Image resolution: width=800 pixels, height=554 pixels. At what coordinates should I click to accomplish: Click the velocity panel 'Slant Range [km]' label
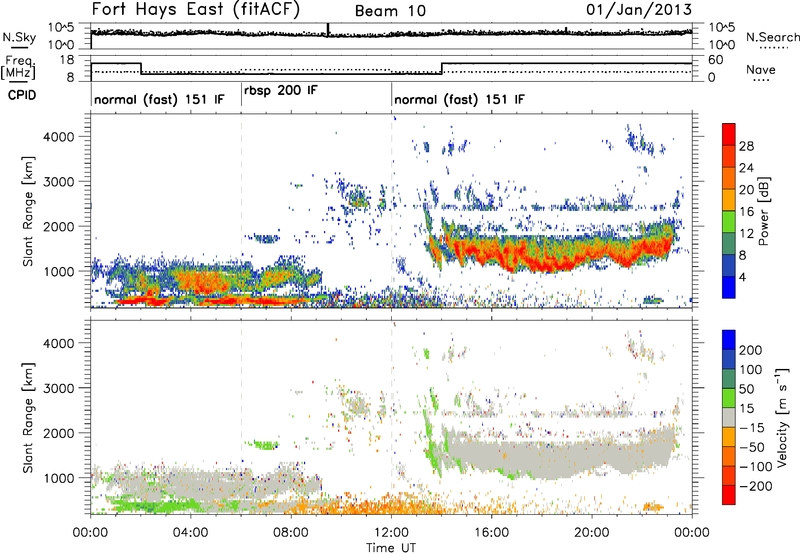point(28,418)
